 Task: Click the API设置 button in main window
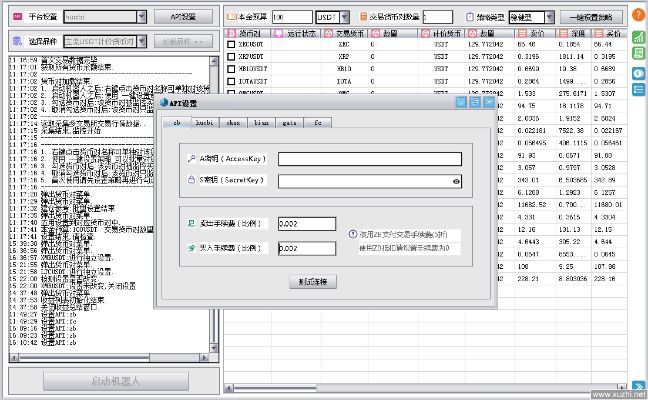(x=183, y=17)
